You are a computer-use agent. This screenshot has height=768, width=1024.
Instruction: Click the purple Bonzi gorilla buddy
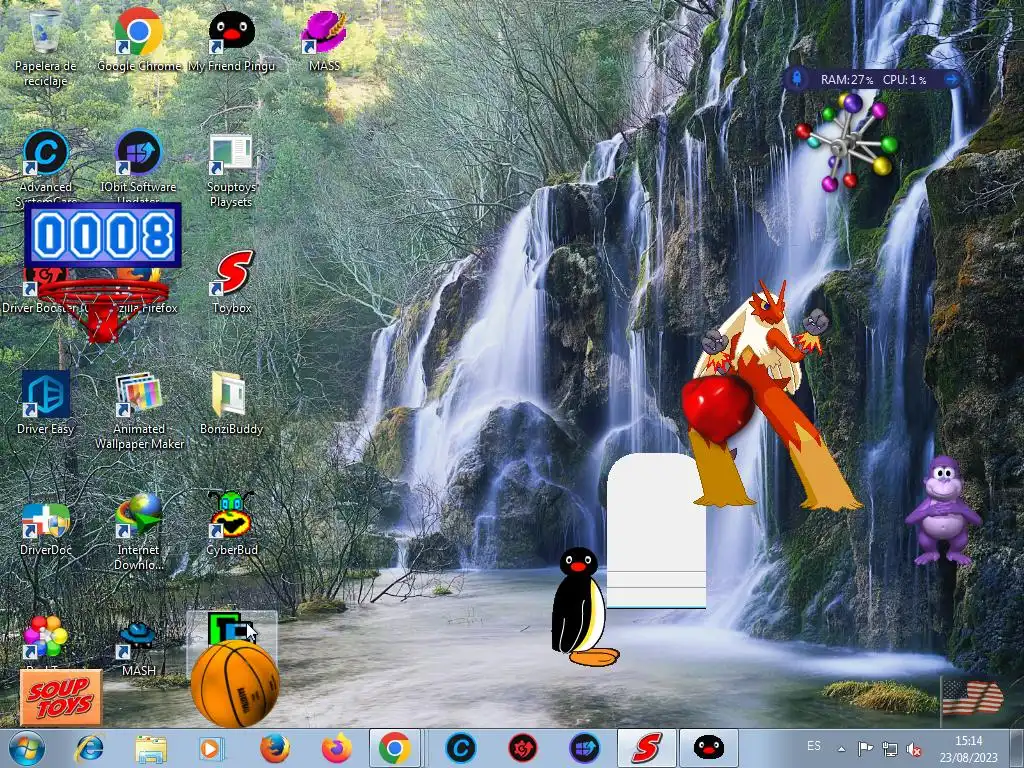click(942, 511)
